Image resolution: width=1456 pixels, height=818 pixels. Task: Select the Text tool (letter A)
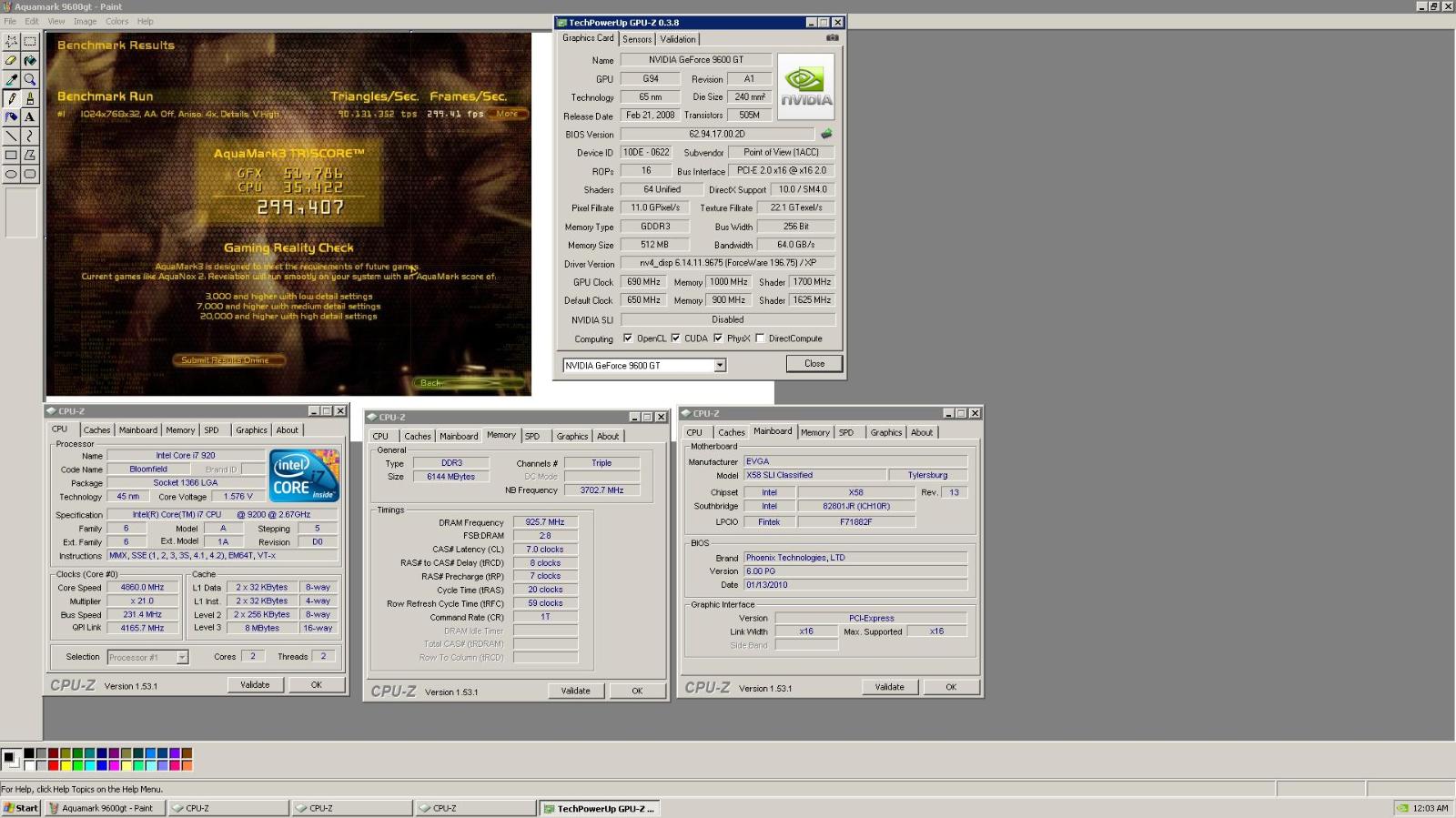coord(30,116)
